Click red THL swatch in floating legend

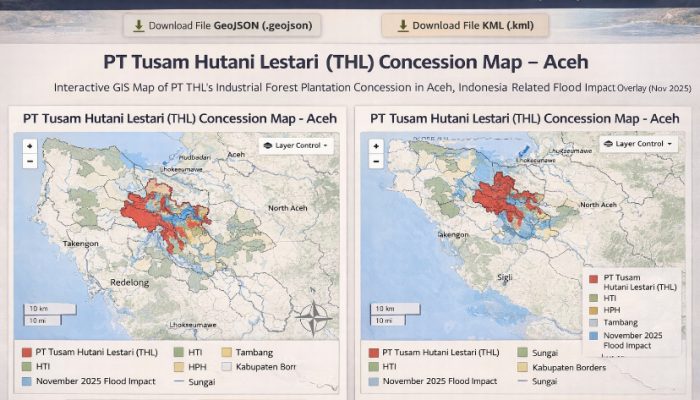click(x=593, y=279)
